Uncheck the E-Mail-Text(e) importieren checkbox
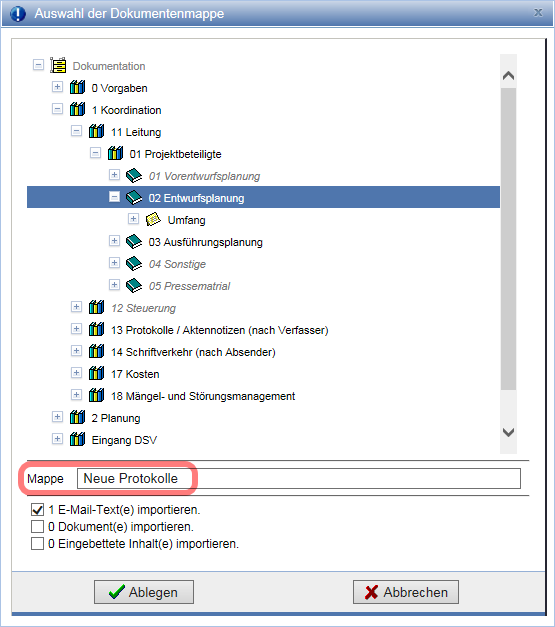Viewport: 555px width, 627px height. 37,510
